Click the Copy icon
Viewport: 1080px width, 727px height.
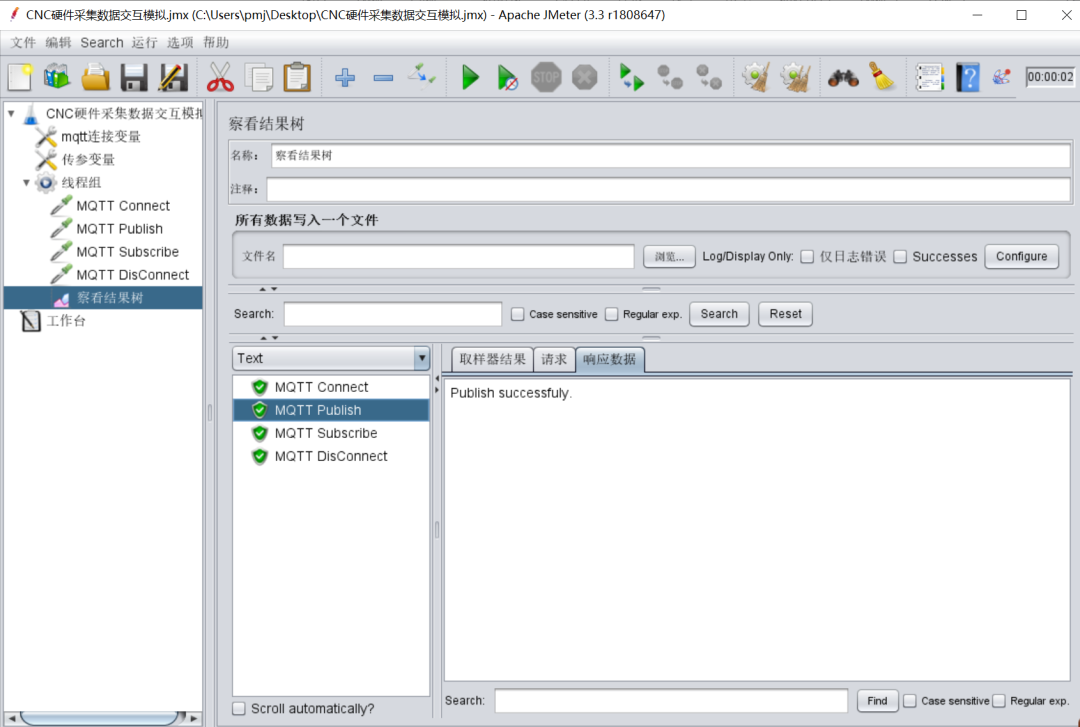pyautogui.click(x=259, y=77)
